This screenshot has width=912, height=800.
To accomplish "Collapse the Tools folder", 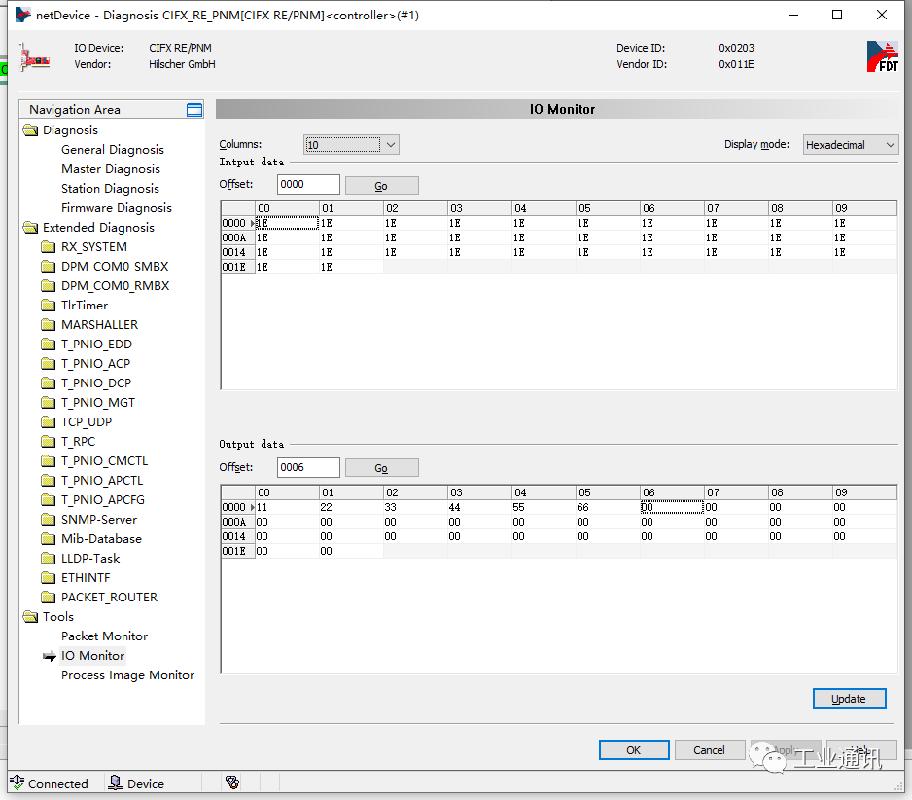I will click(30, 617).
